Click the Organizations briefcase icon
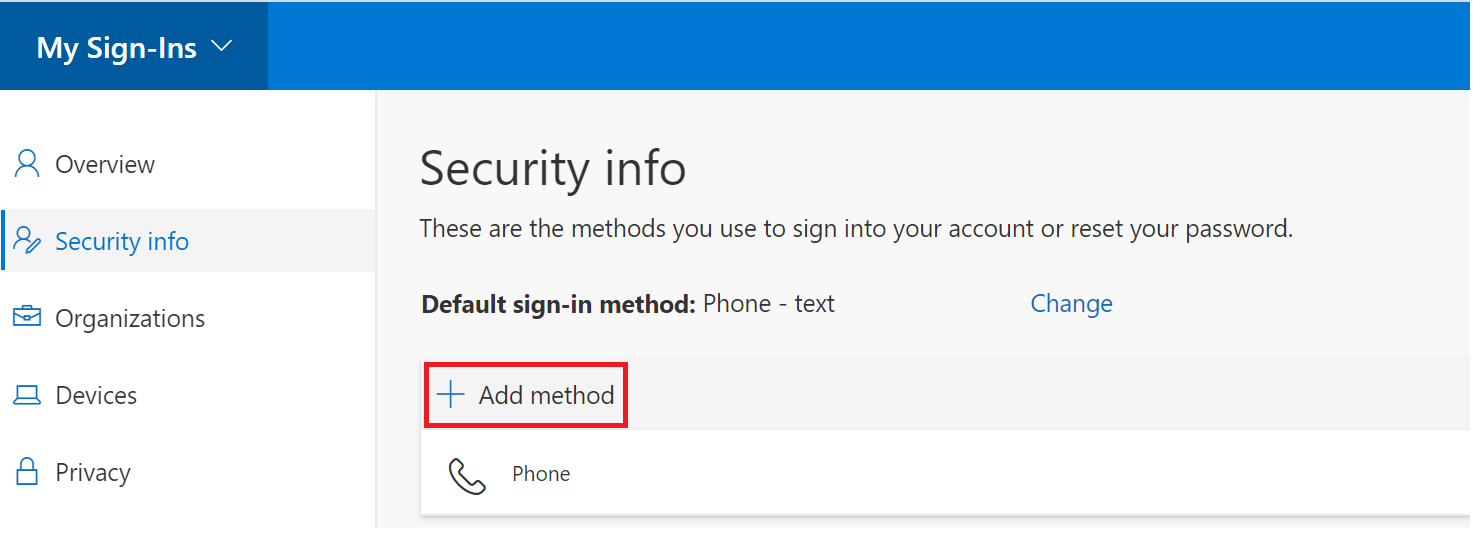Viewport: 1481px width, 536px height. pyautogui.click(x=27, y=318)
